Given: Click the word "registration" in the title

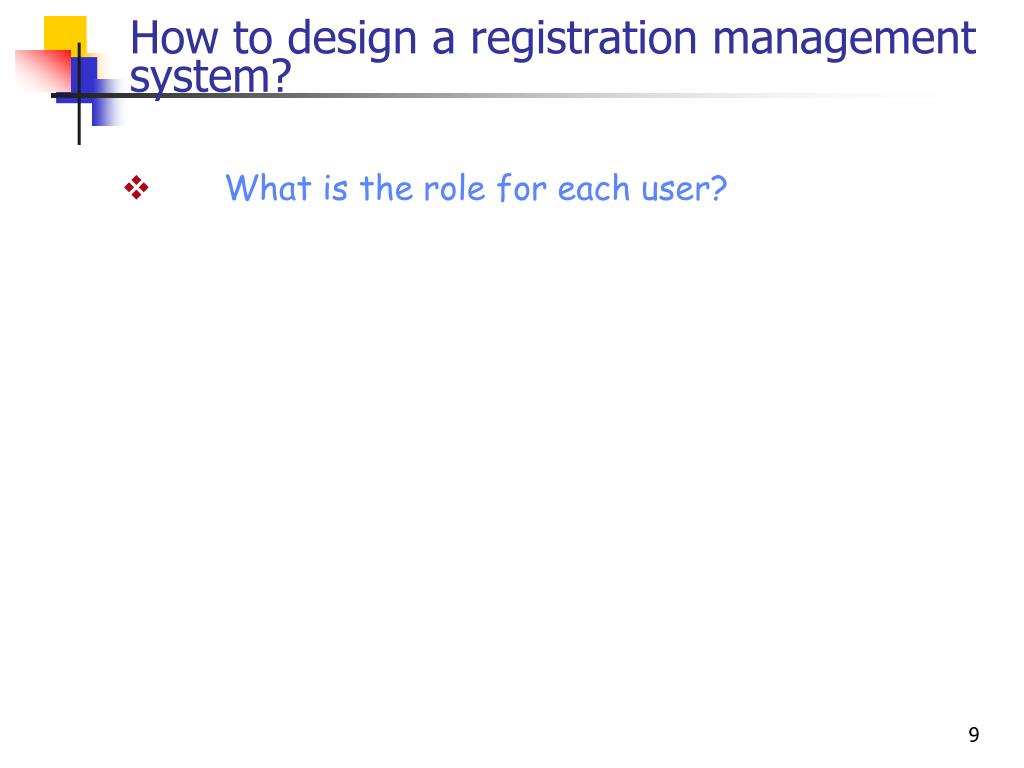Looking at the screenshot, I should point(584,39).
